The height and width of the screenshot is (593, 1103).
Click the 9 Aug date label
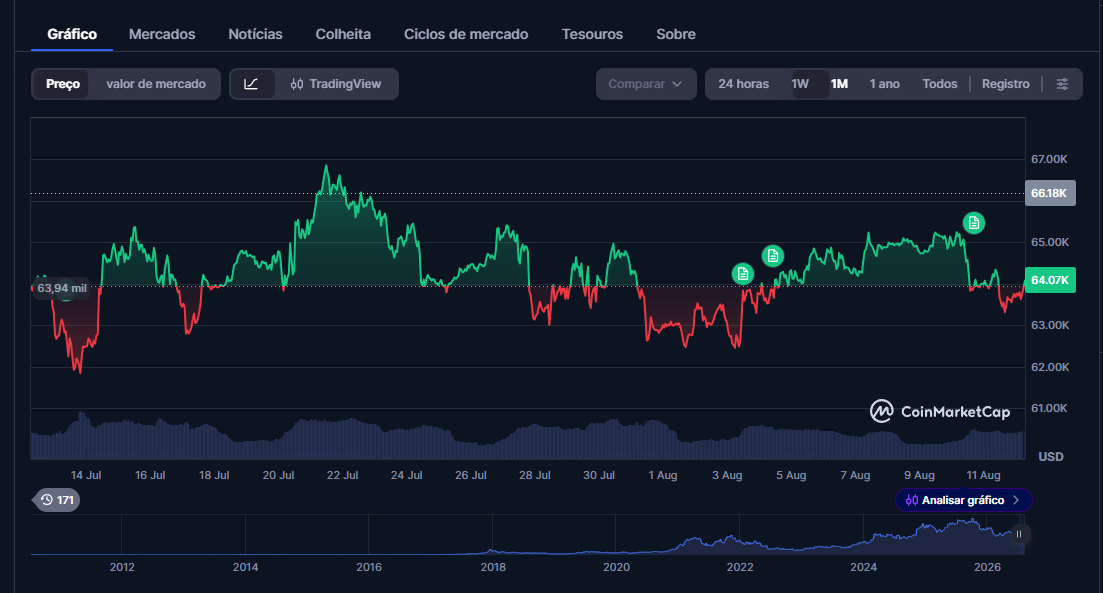pyautogui.click(x=919, y=476)
